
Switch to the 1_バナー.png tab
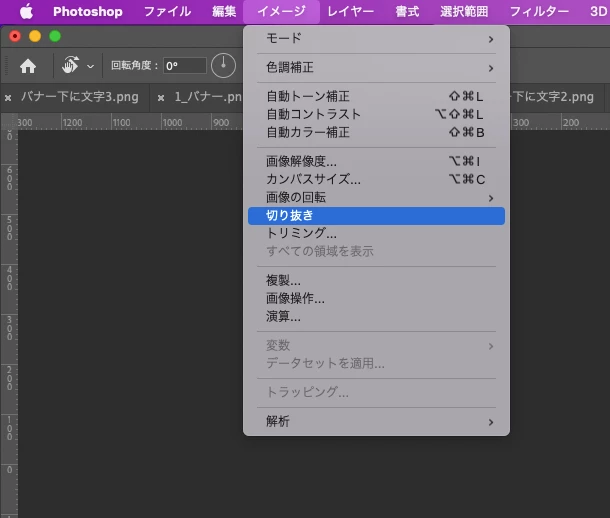coord(208,97)
